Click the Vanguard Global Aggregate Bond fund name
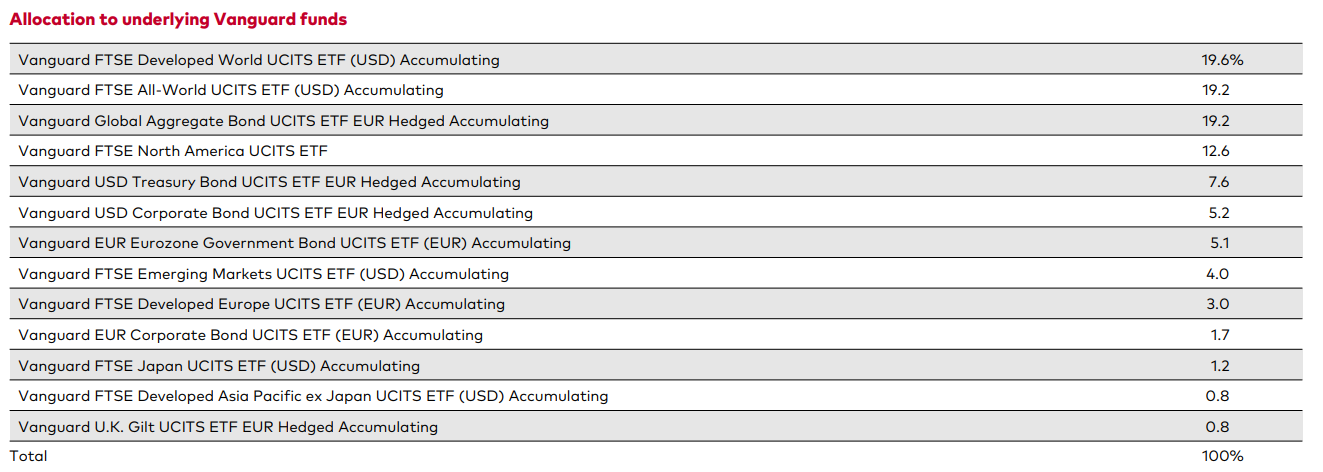The width and height of the screenshot is (1323, 472). click(x=284, y=121)
